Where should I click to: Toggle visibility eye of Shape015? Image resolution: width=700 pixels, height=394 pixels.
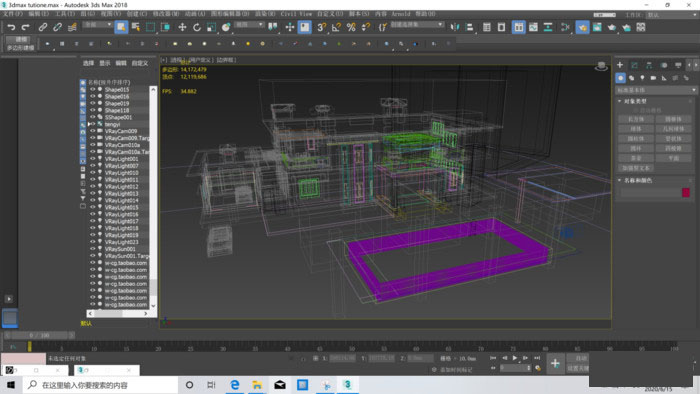click(x=93, y=89)
